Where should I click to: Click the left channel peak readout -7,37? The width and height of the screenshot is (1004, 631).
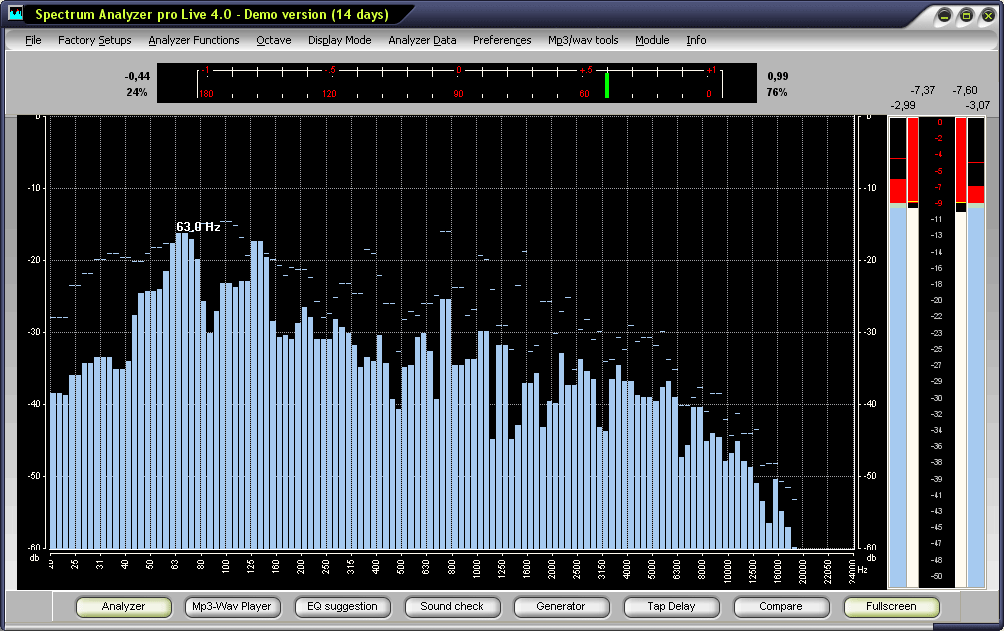pyautogui.click(x=923, y=90)
